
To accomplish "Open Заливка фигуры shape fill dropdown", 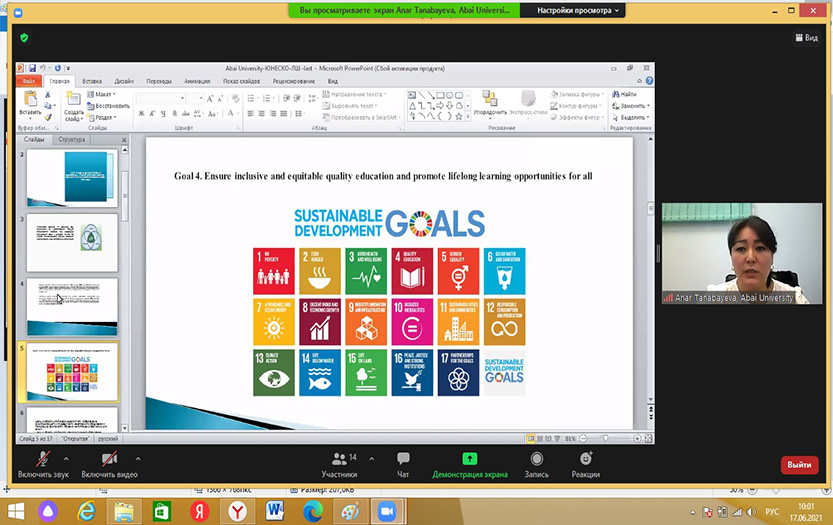I will [x=577, y=94].
